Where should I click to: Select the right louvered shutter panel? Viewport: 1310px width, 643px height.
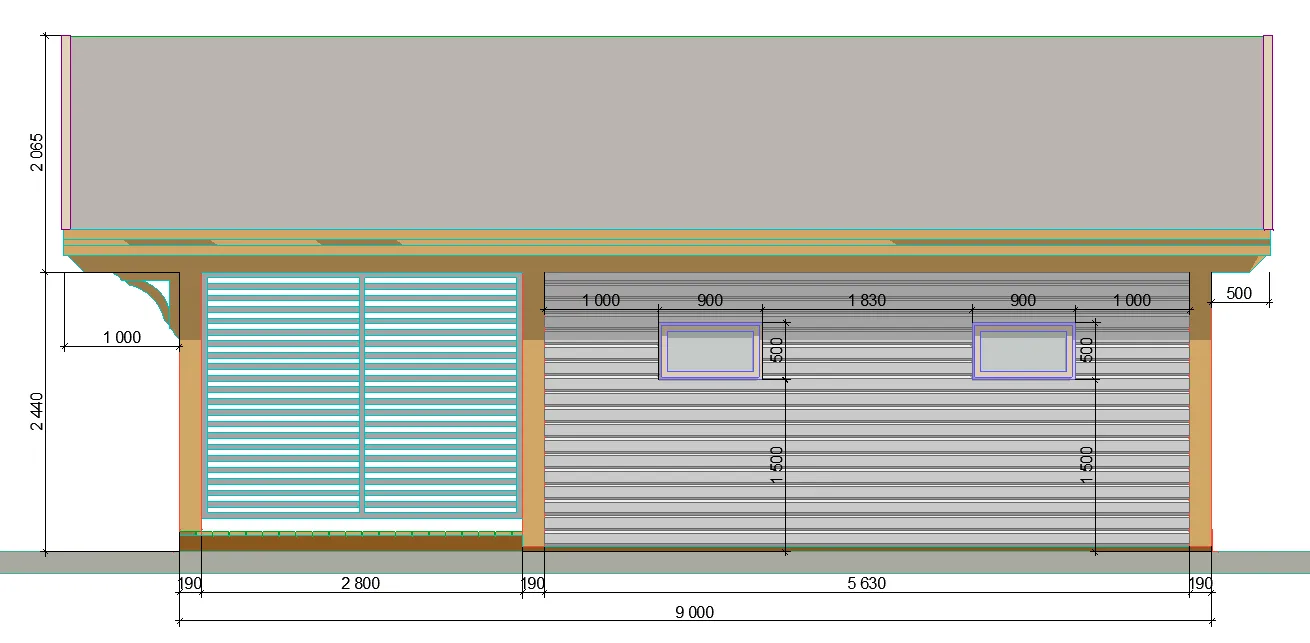pyautogui.click(x=440, y=394)
